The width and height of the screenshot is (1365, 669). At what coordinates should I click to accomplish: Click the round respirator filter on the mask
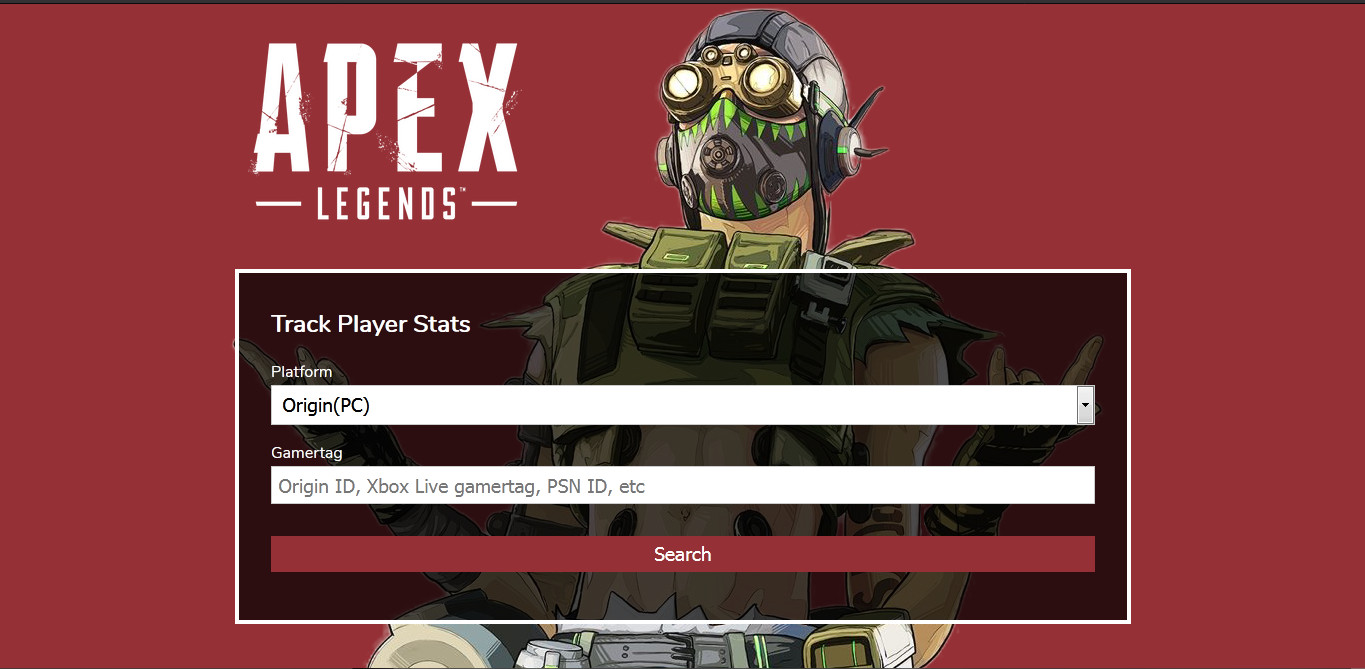pos(716,157)
